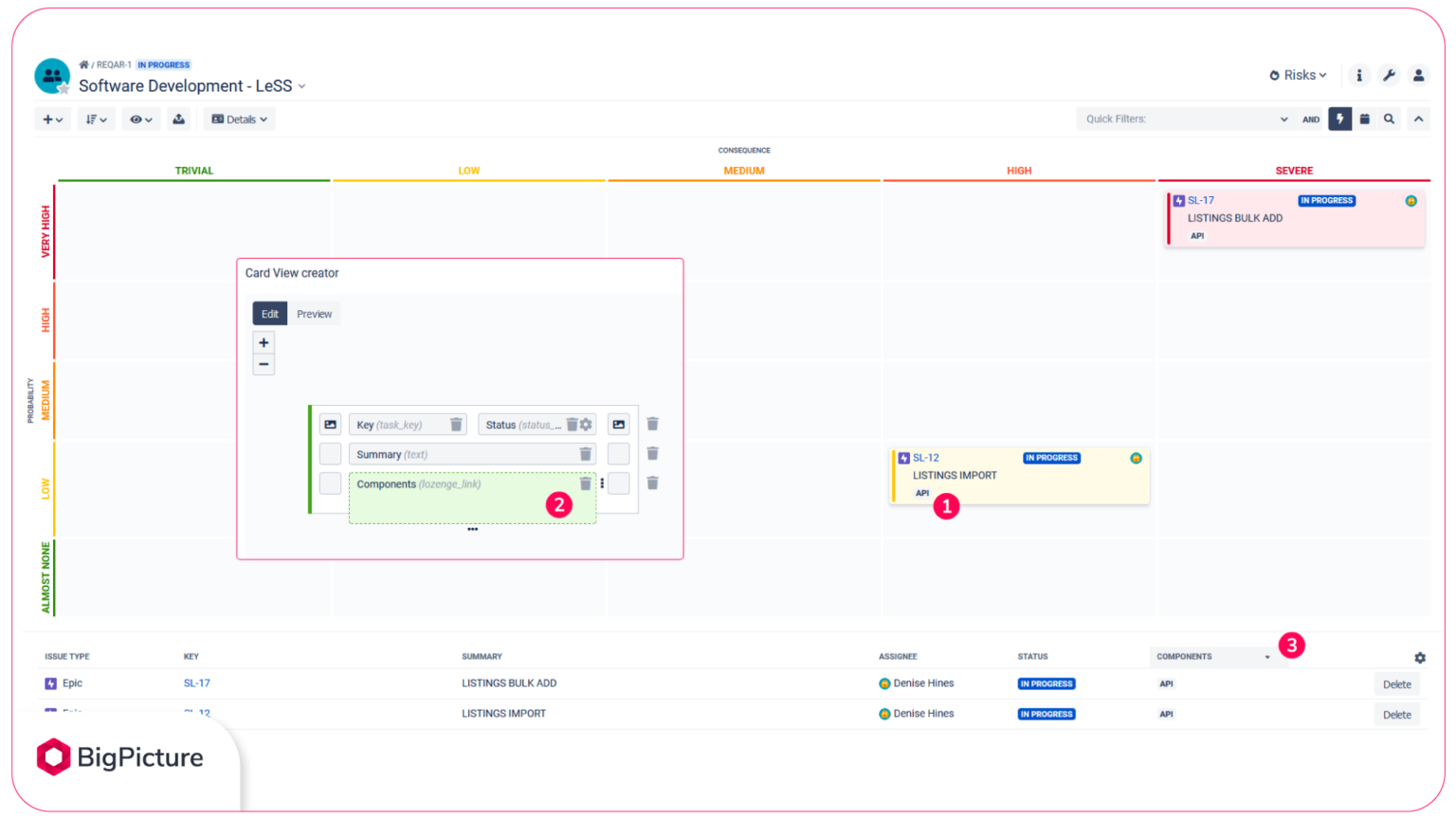Open search using the magnifier icon
The height and width of the screenshot is (819, 1456).
click(x=1389, y=118)
